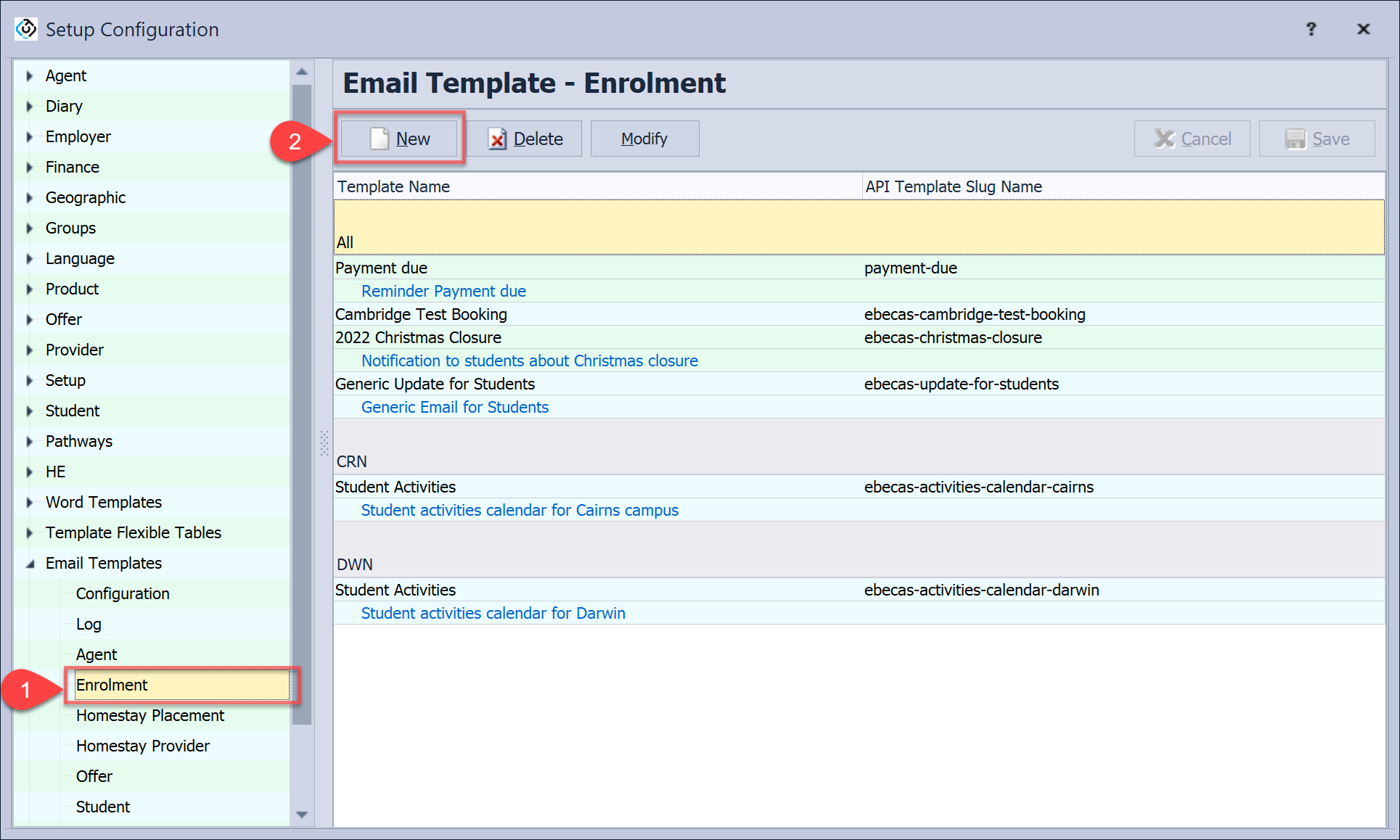
Task: Select the Cambridge Test Booking row
Action: click(x=421, y=314)
